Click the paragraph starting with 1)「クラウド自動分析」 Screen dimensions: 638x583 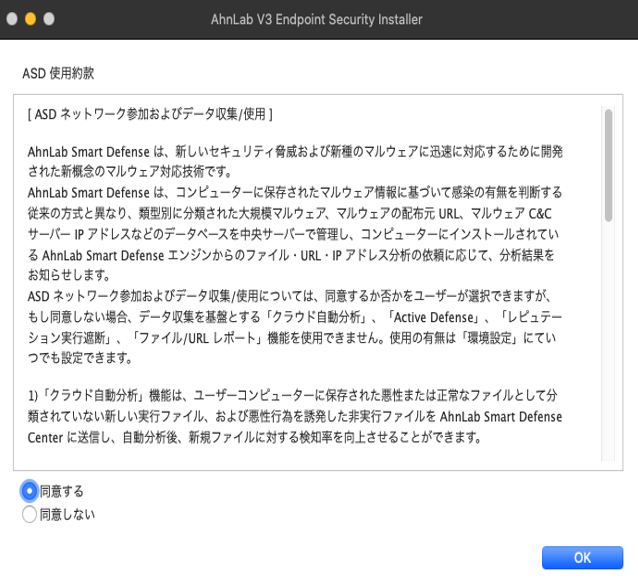(295, 416)
